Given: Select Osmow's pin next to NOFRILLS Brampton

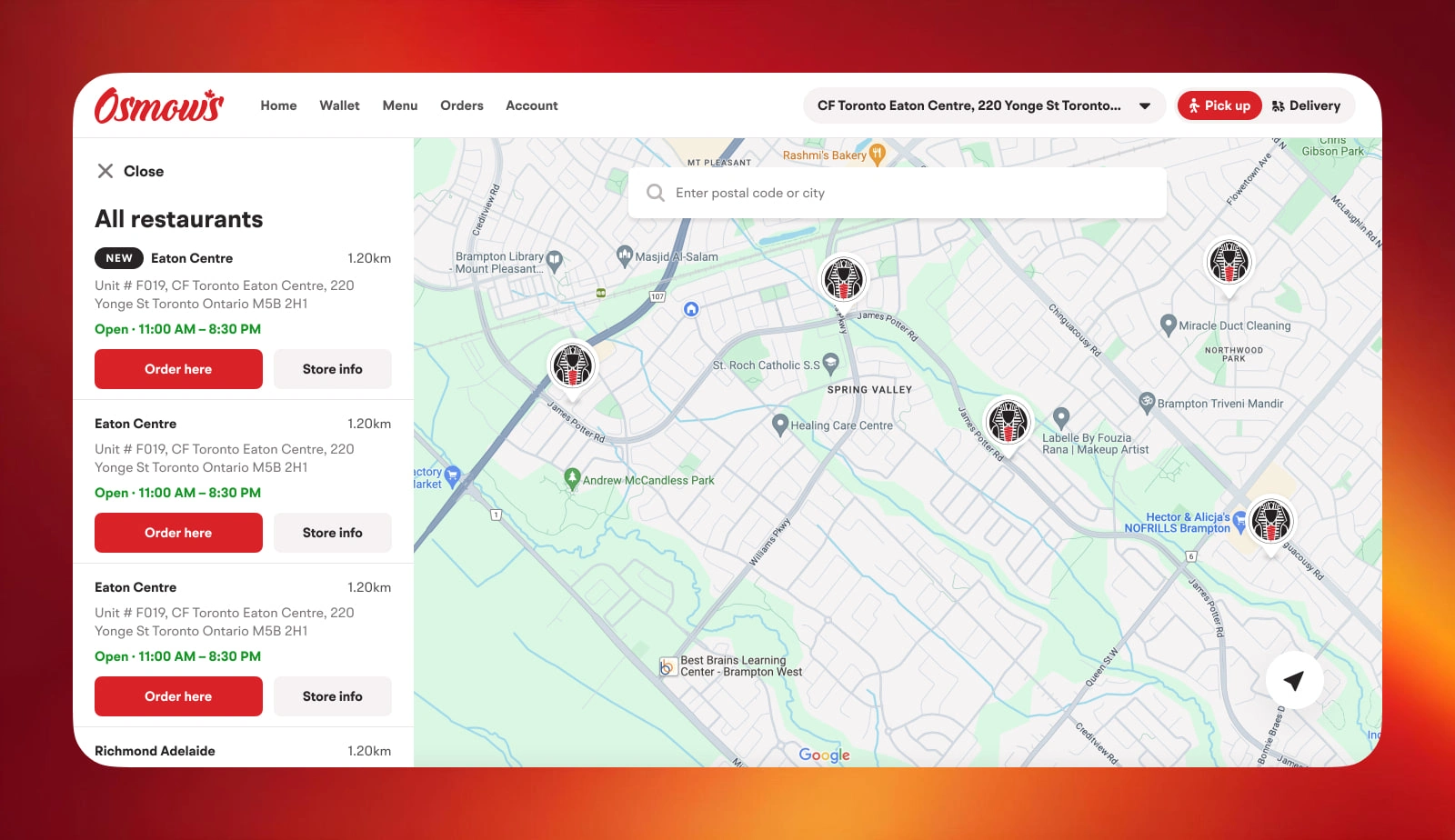Looking at the screenshot, I should (1270, 523).
